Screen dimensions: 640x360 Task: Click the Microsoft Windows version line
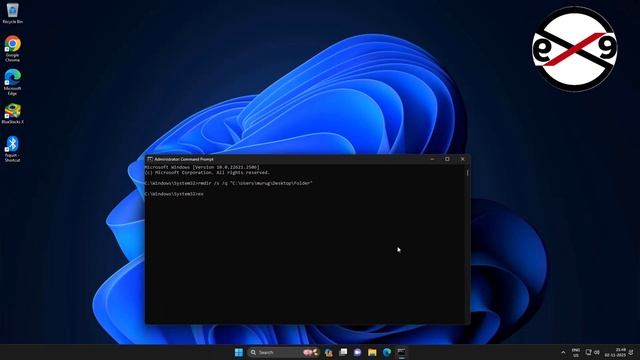pyautogui.click(x=202, y=167)
